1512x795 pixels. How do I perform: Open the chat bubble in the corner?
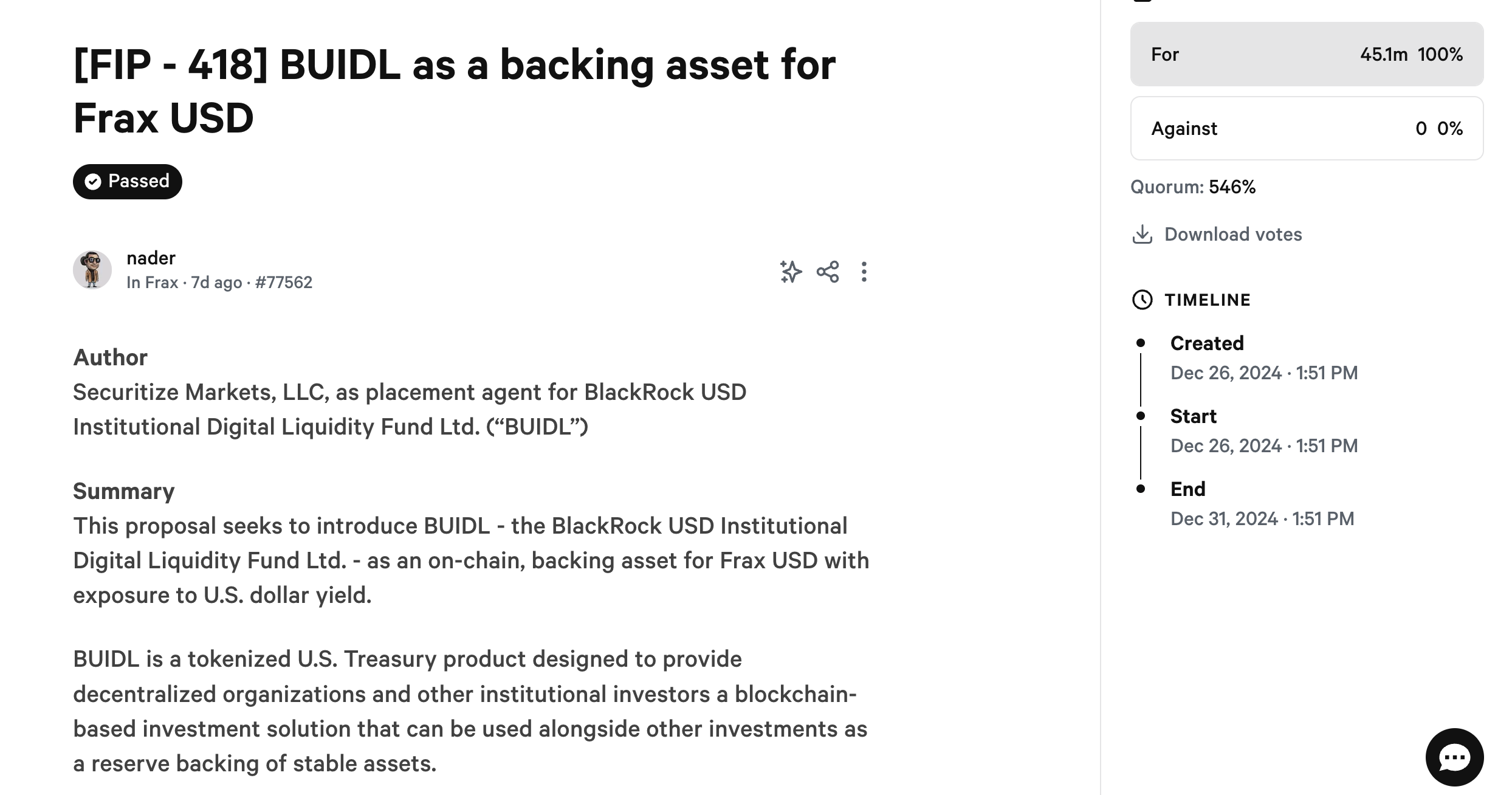tap(1454, 757)
